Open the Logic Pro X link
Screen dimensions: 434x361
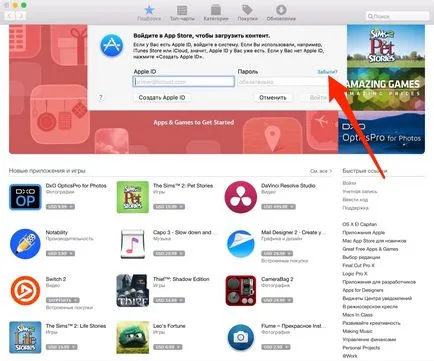pos(355,274)
